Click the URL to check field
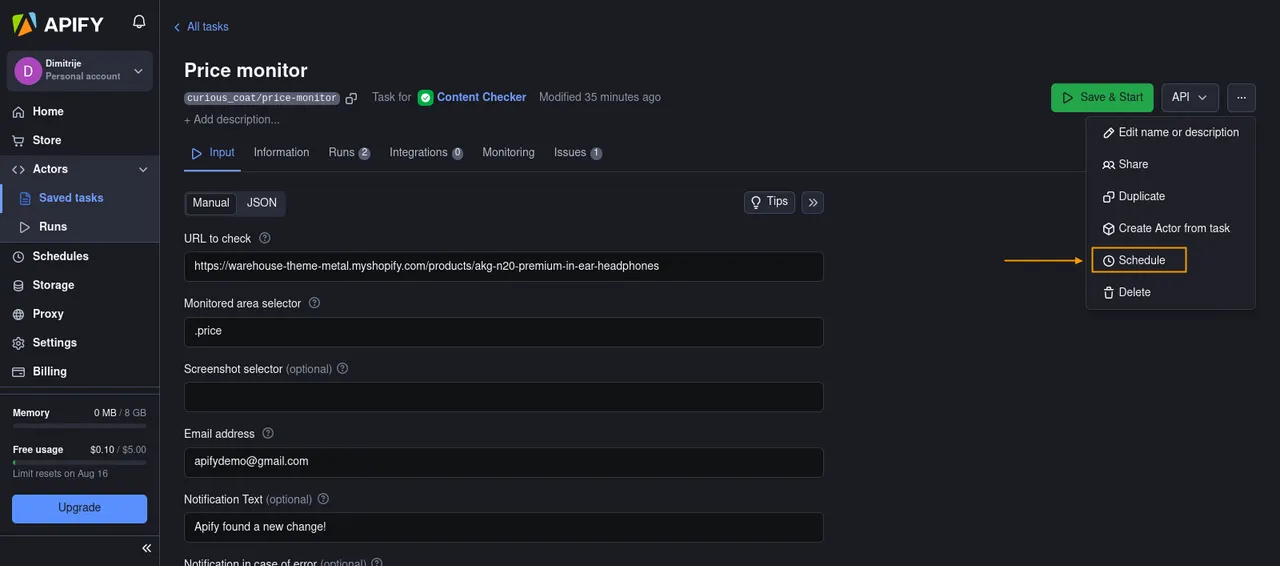This screenshot has height=566, width=1280. (x=503, y=267)
